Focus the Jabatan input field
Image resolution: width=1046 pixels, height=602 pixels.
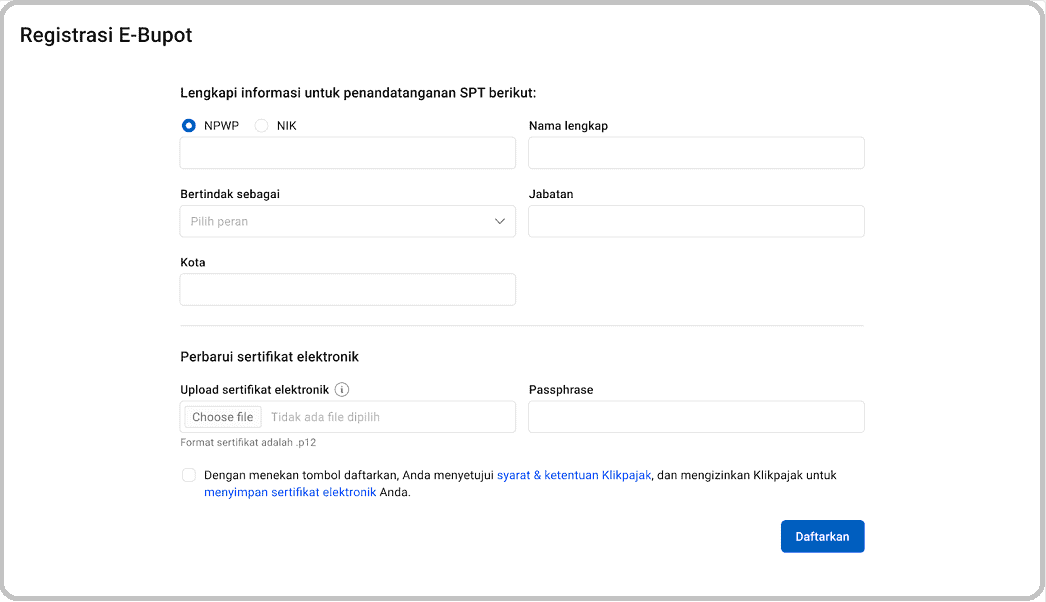(x=696, y=221)
